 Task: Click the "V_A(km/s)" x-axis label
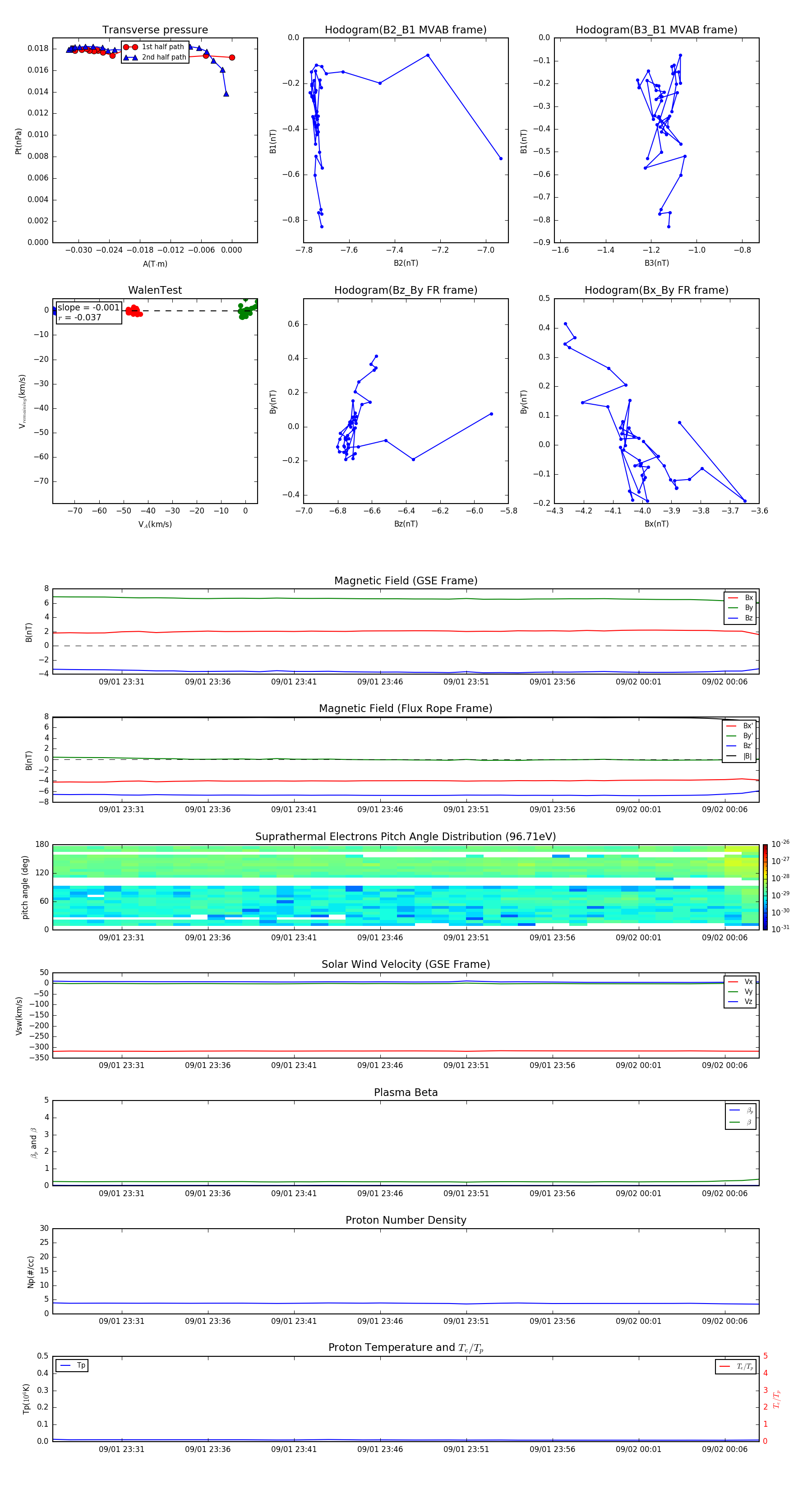click(155, 524)
